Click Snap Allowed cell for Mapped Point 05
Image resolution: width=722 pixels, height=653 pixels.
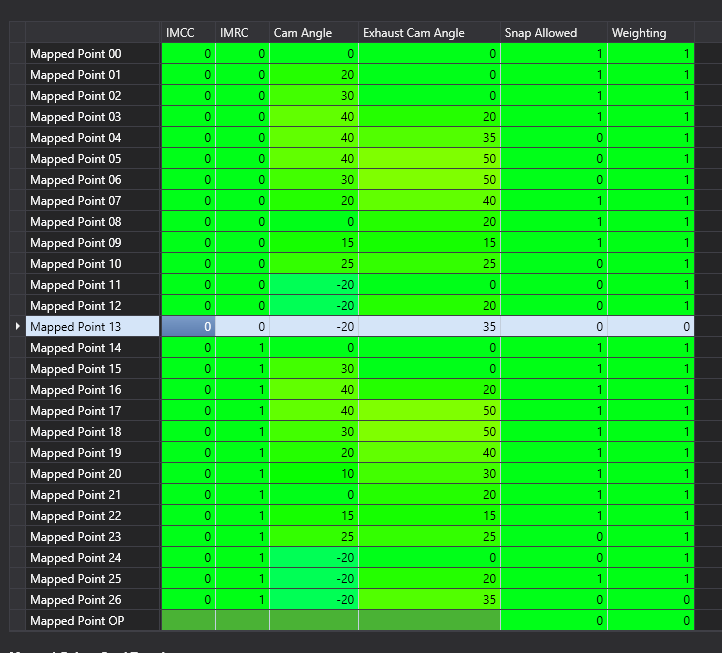pyautogui.click(x=553, y=159)
